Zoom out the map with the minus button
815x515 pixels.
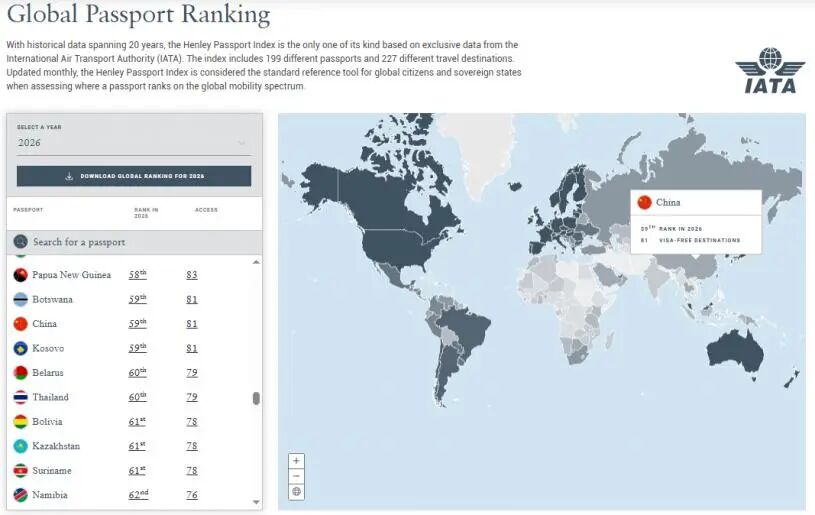[296, 476]
